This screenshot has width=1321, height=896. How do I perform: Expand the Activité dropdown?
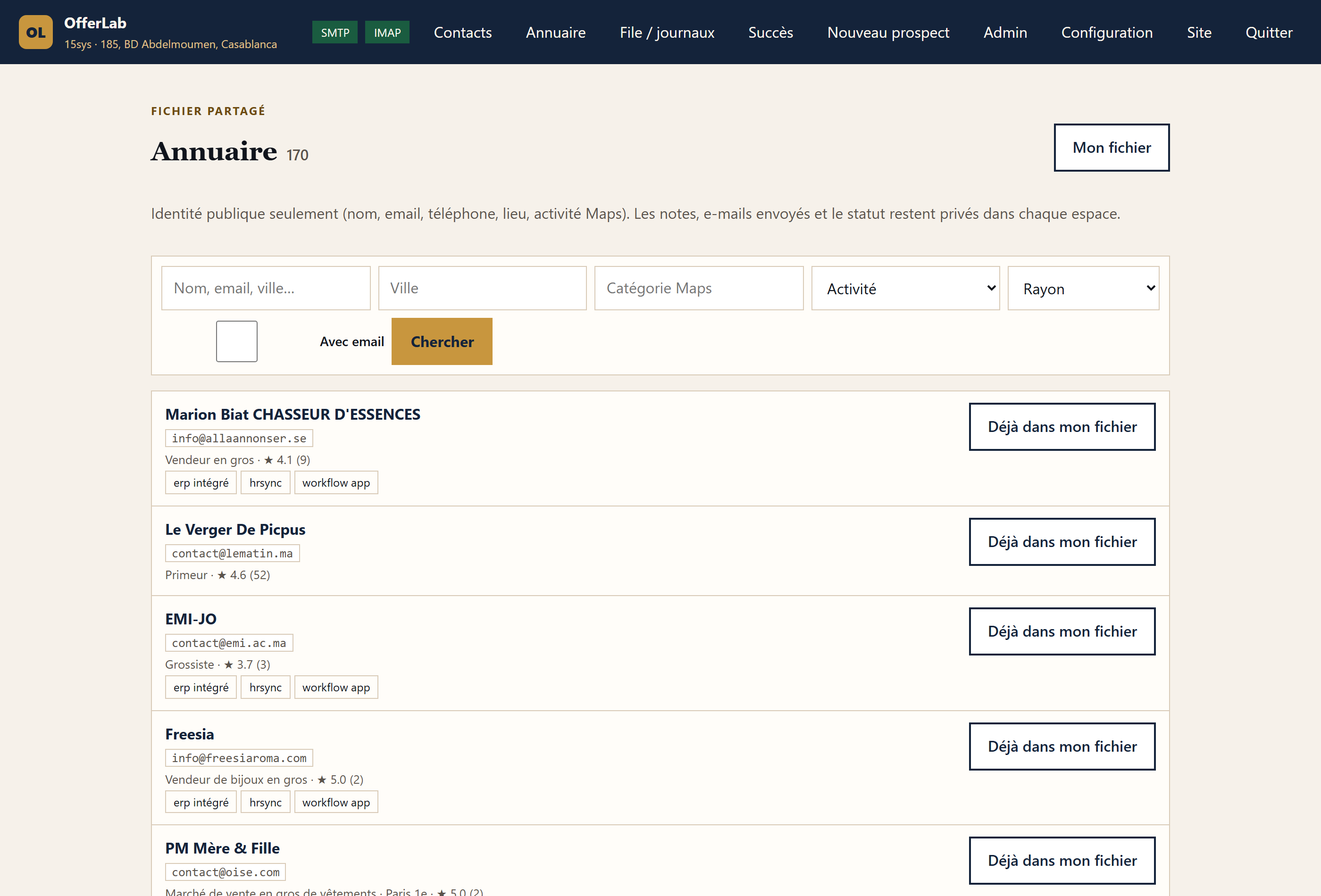905,288
